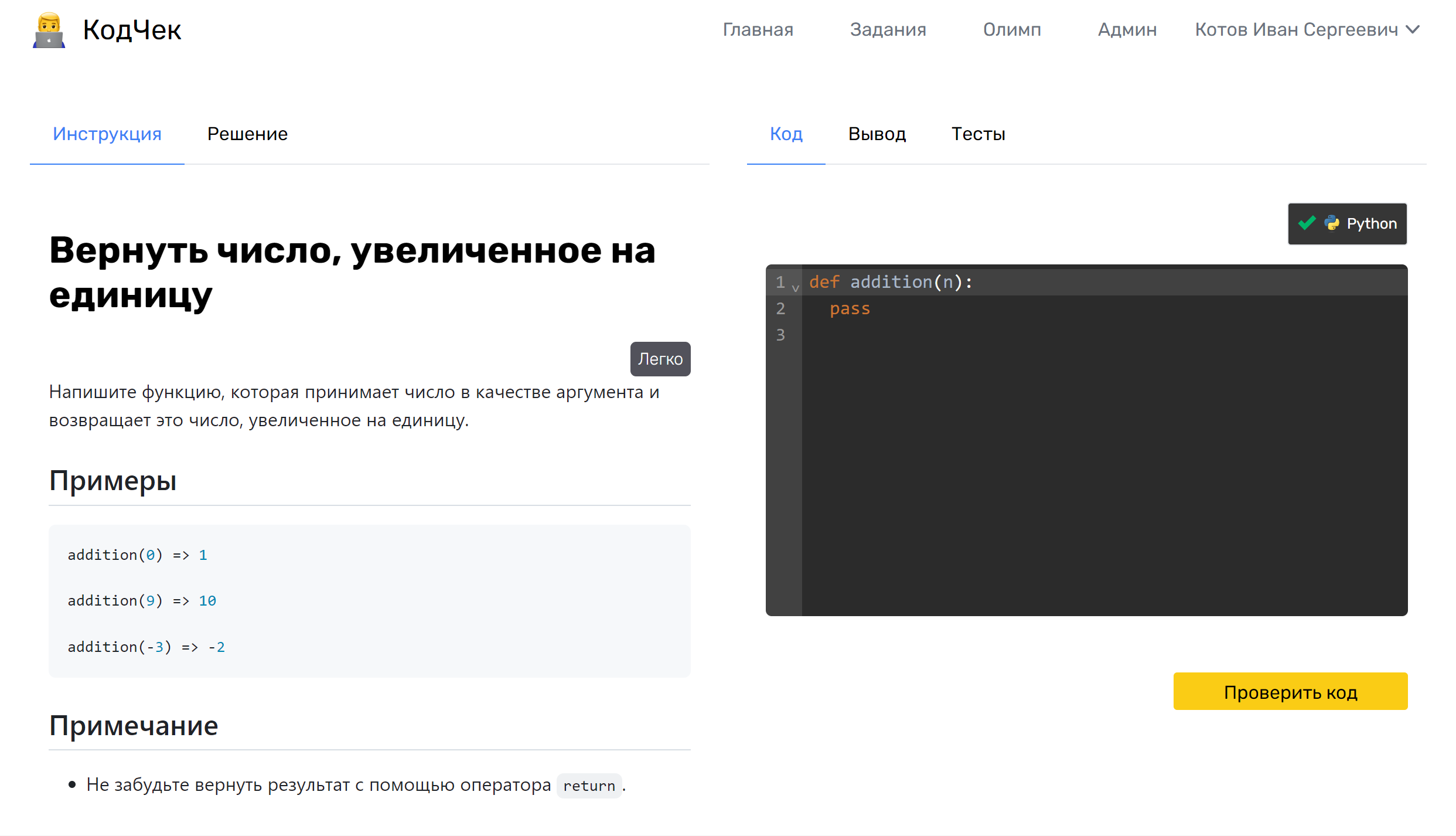Image resolution: width=1456 pixels, height=836 pixels.
Task: Click the green checkmark icon beside Python
Action: coord(1307,223)
